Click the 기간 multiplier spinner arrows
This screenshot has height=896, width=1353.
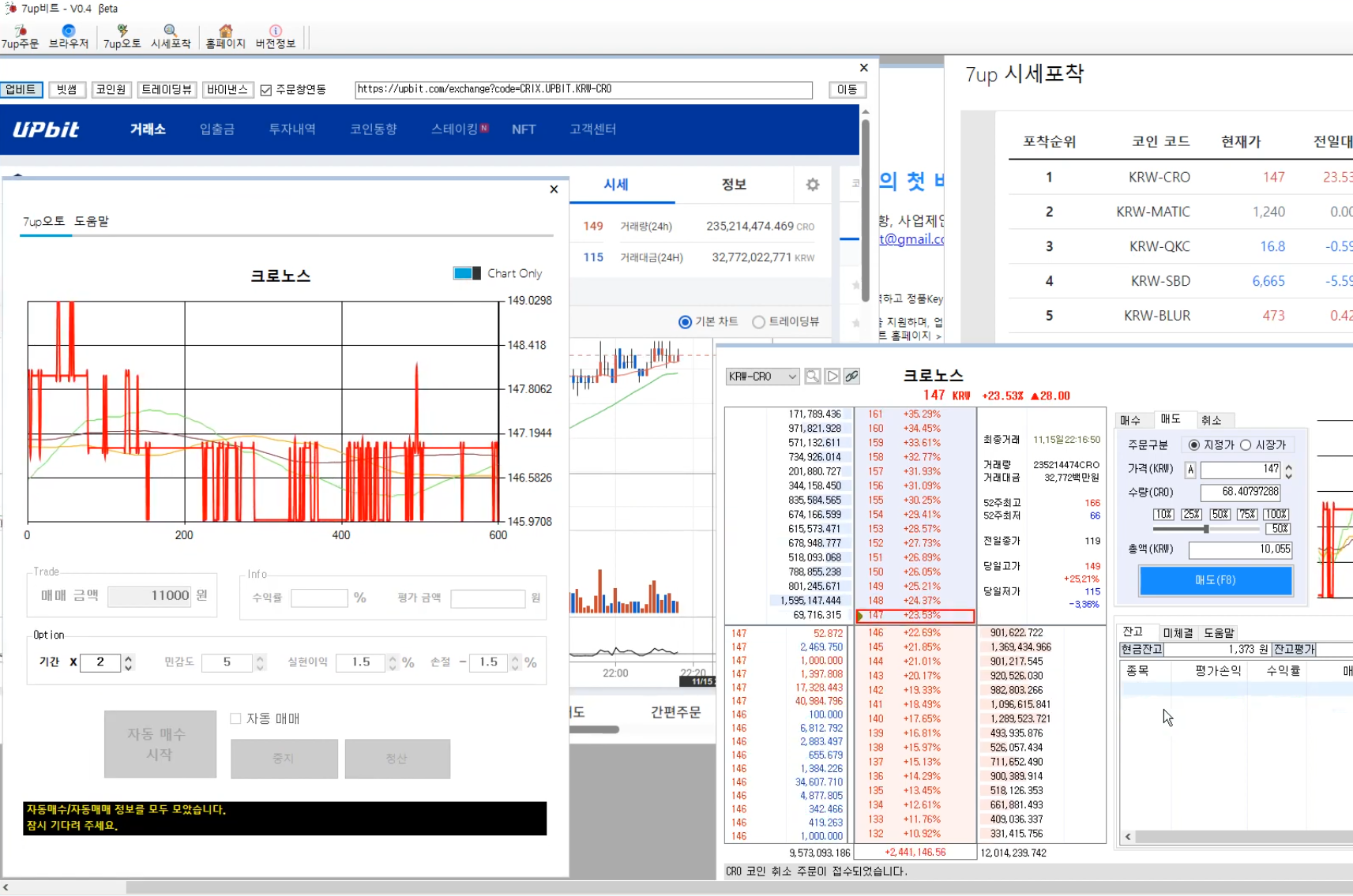(x=129, y=662)
